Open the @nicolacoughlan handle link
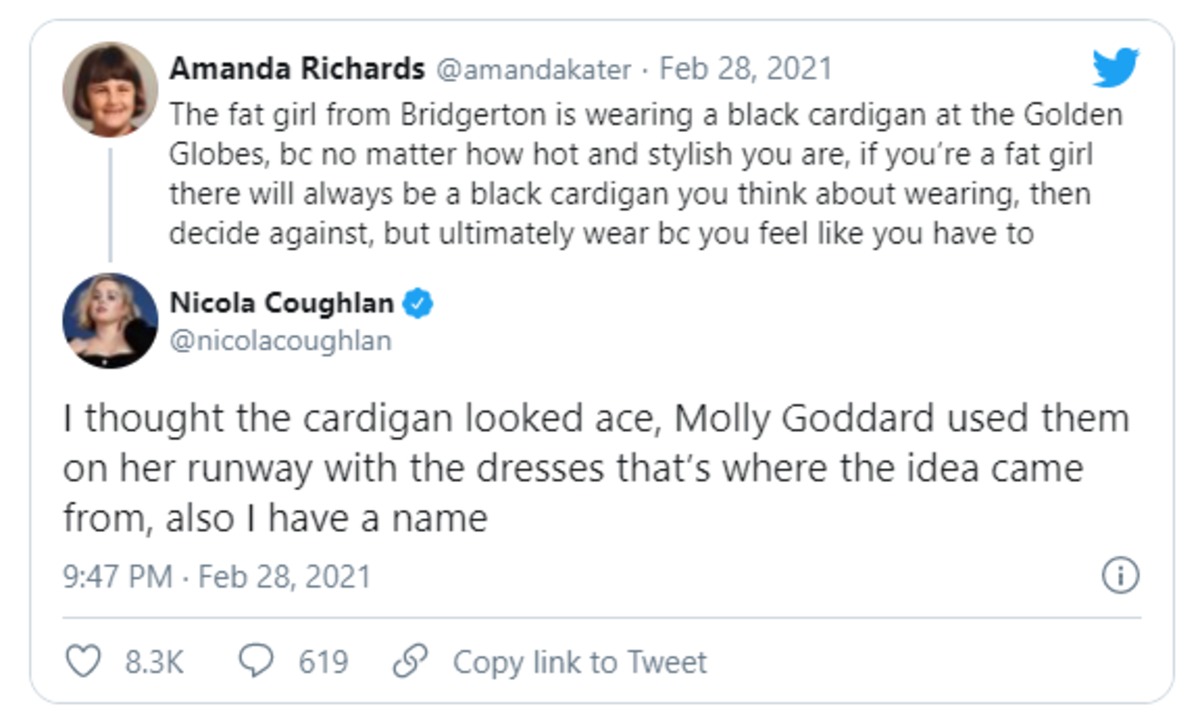This screenshot has height=723, width=1200. [281, 340]
